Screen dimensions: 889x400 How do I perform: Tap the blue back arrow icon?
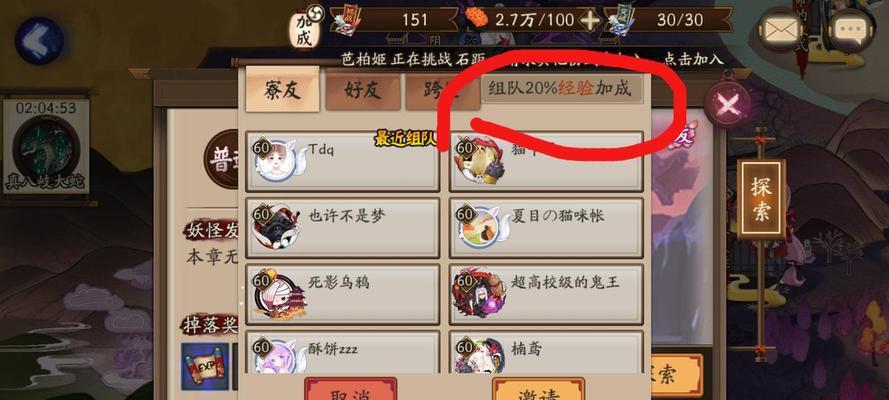39,40
